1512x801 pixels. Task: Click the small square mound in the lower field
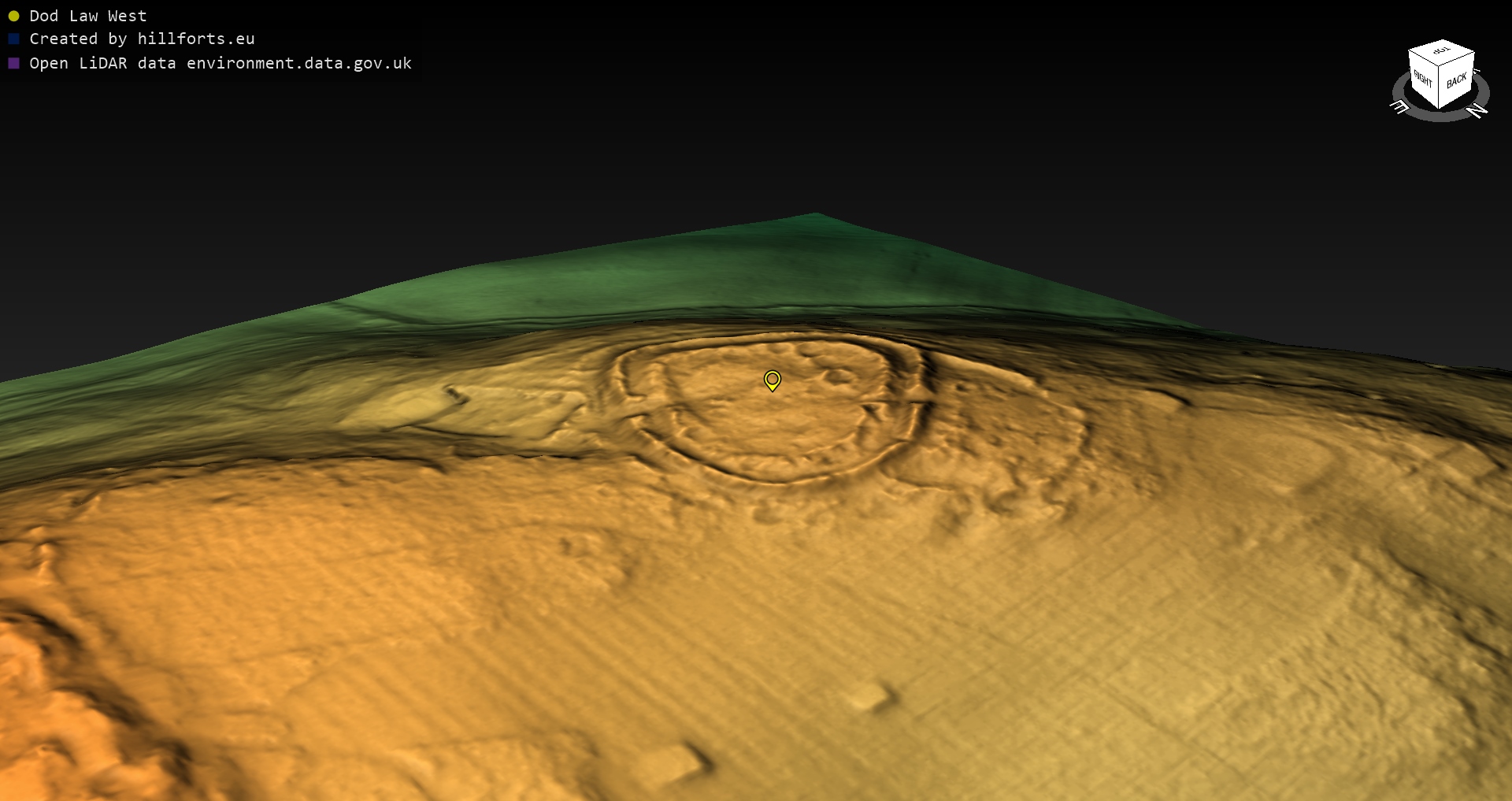point(869,695)
